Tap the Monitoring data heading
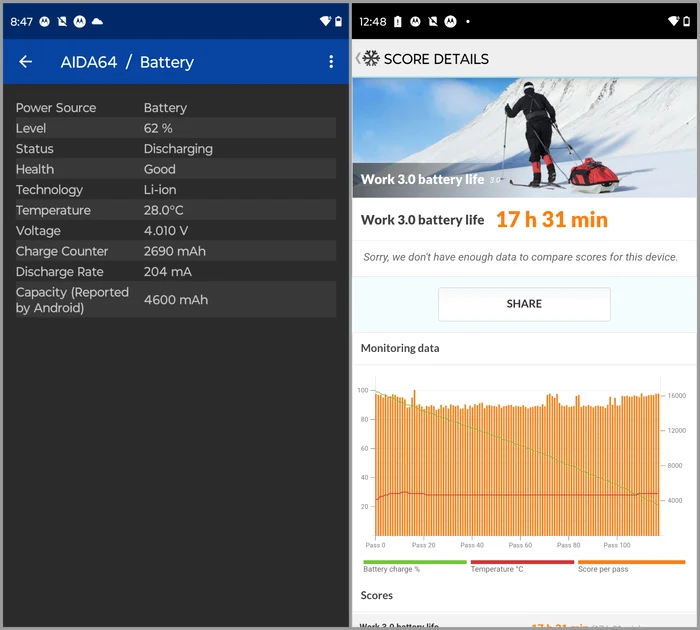 click(x=400, y=348)
